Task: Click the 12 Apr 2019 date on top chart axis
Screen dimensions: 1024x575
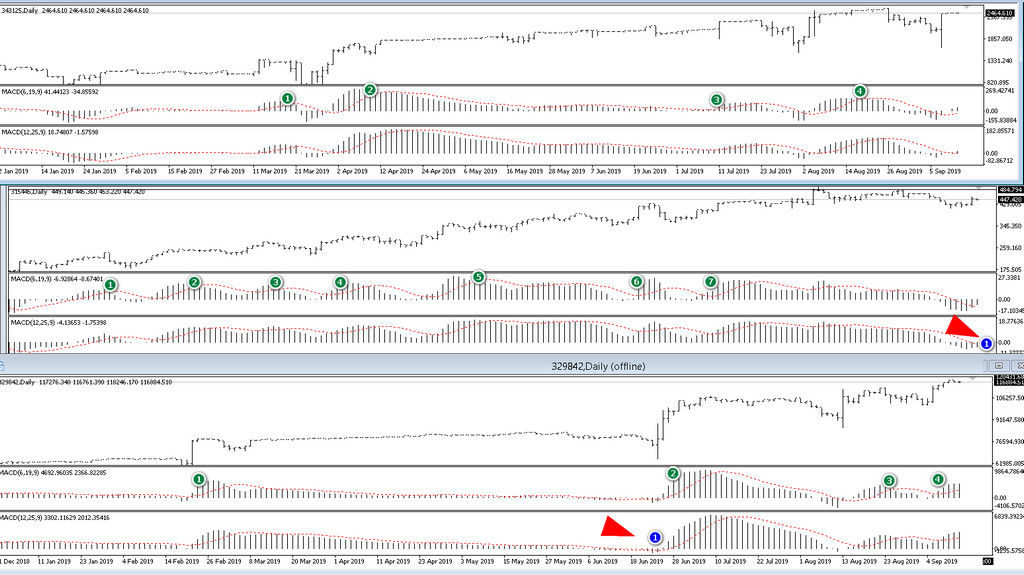Action: (396, 171)
